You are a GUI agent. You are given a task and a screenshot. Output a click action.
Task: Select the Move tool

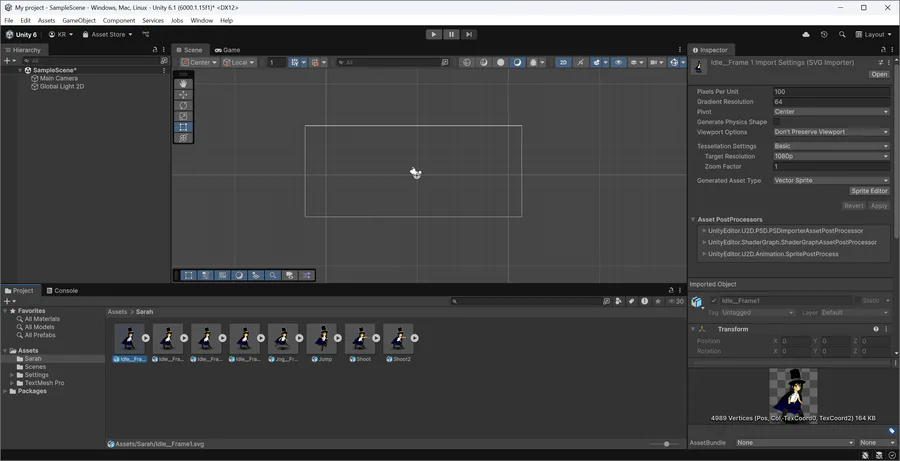point(184,95)
